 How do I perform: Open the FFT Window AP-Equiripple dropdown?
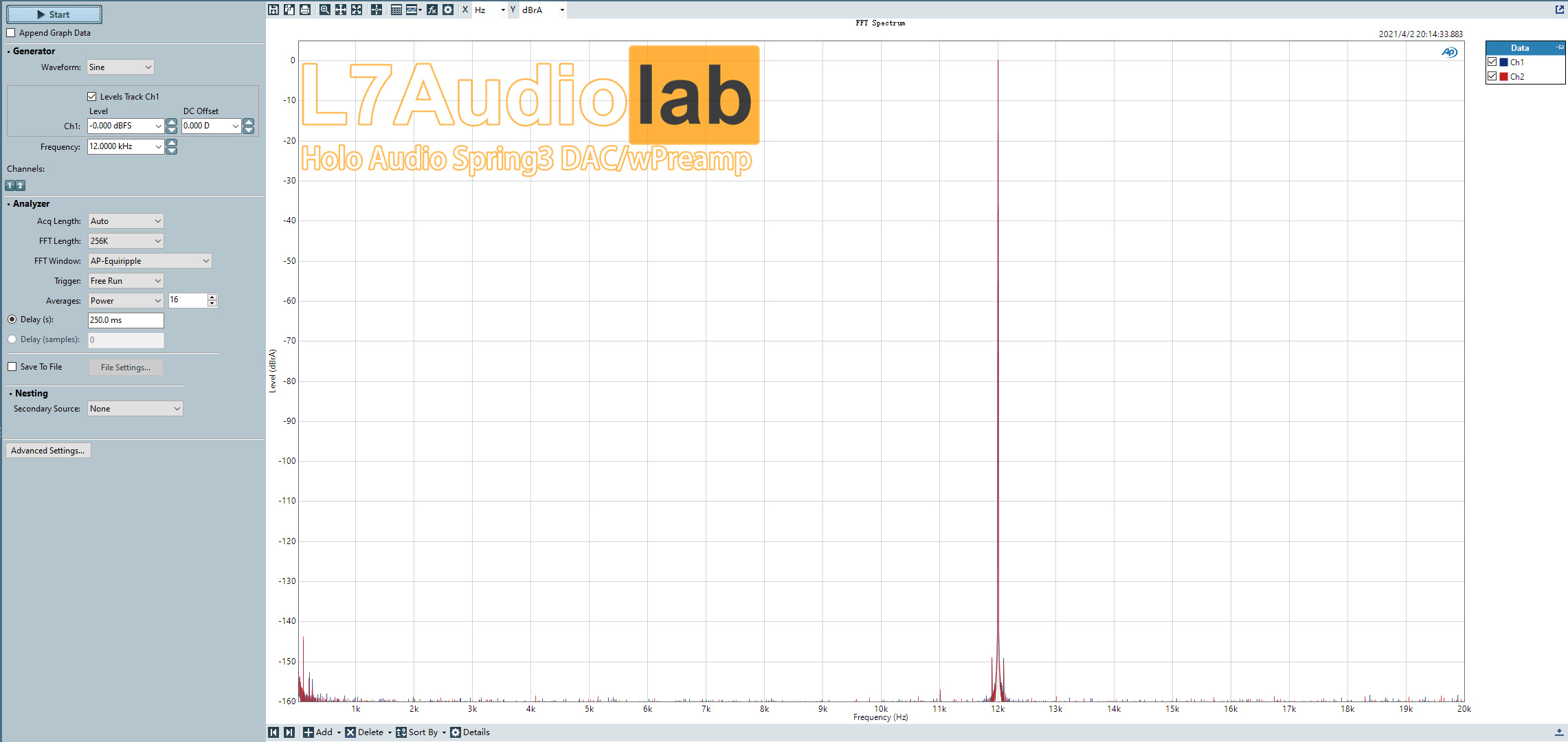click(x=150, y=261)
